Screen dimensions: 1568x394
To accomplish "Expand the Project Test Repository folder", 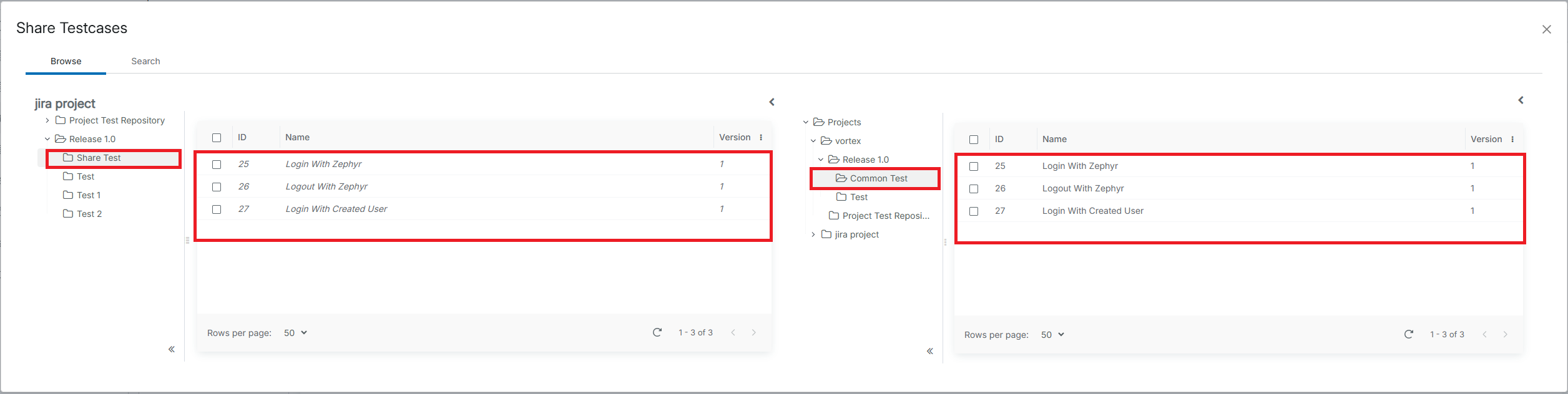I will (x=47, y=120).
